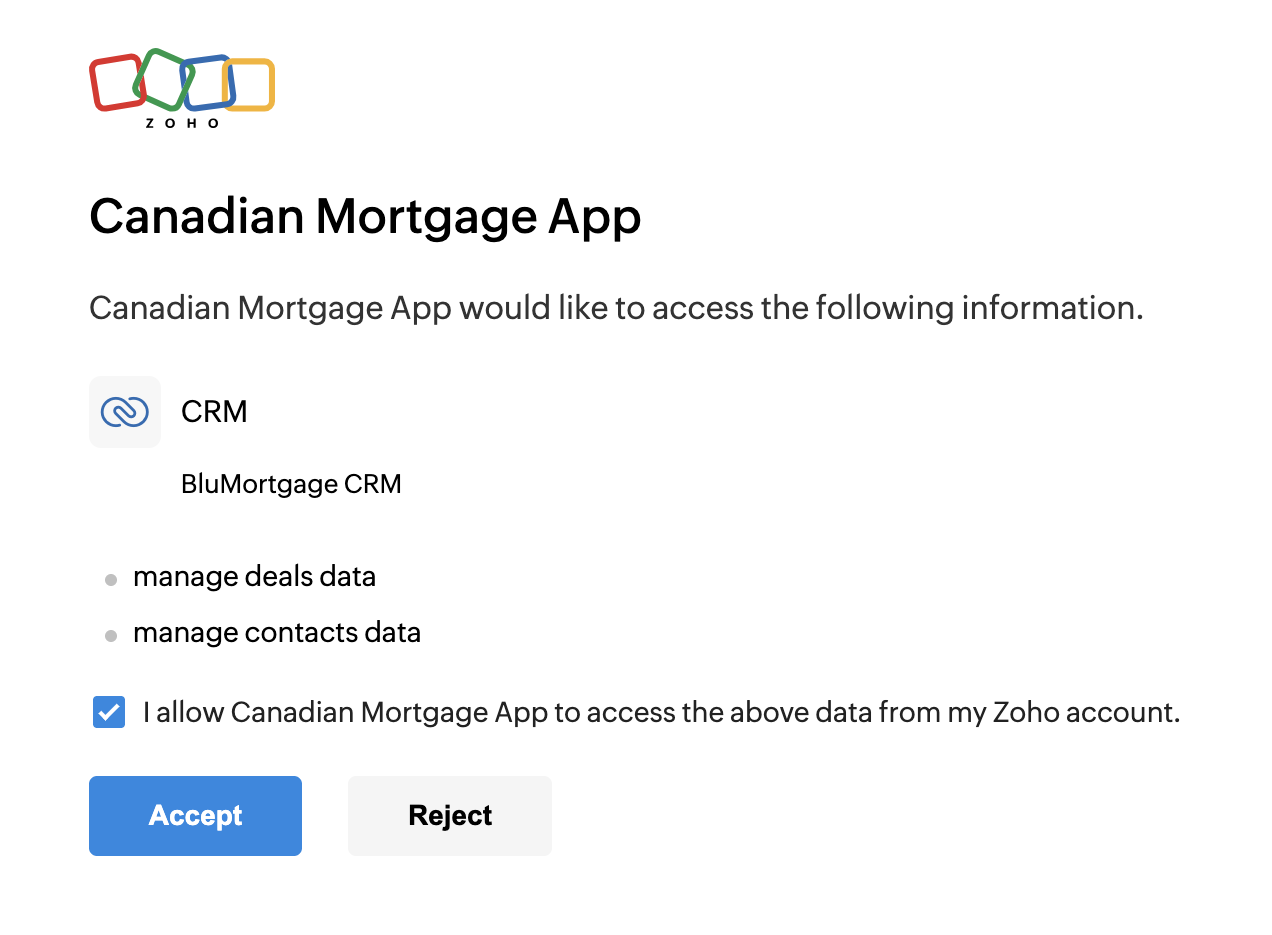Screen dimensions: 1272x935
Task: Click the CRM chain-link icon
Action: (125, 412)
